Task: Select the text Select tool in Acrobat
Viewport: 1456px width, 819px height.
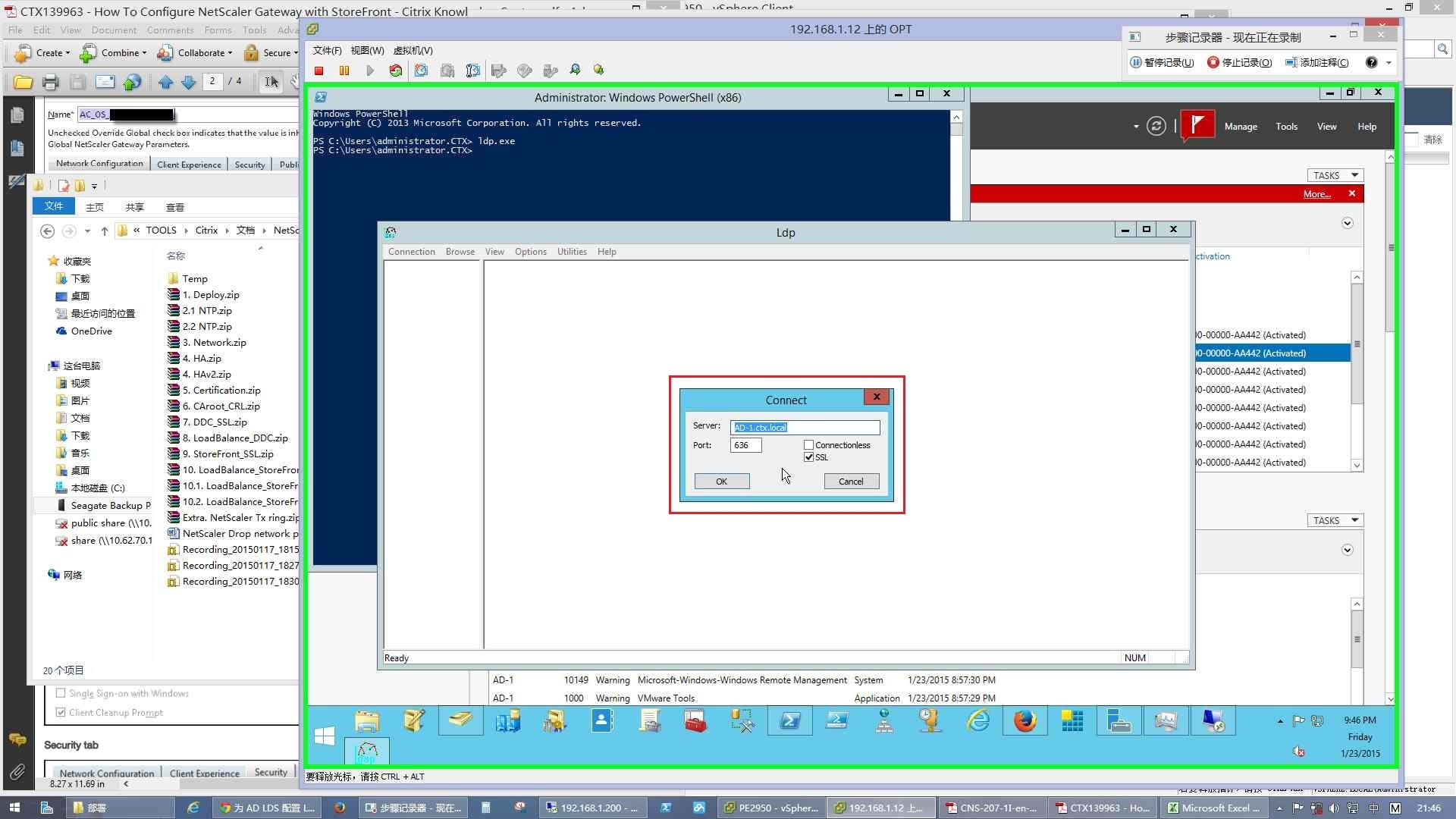Action: pos(271,82)
